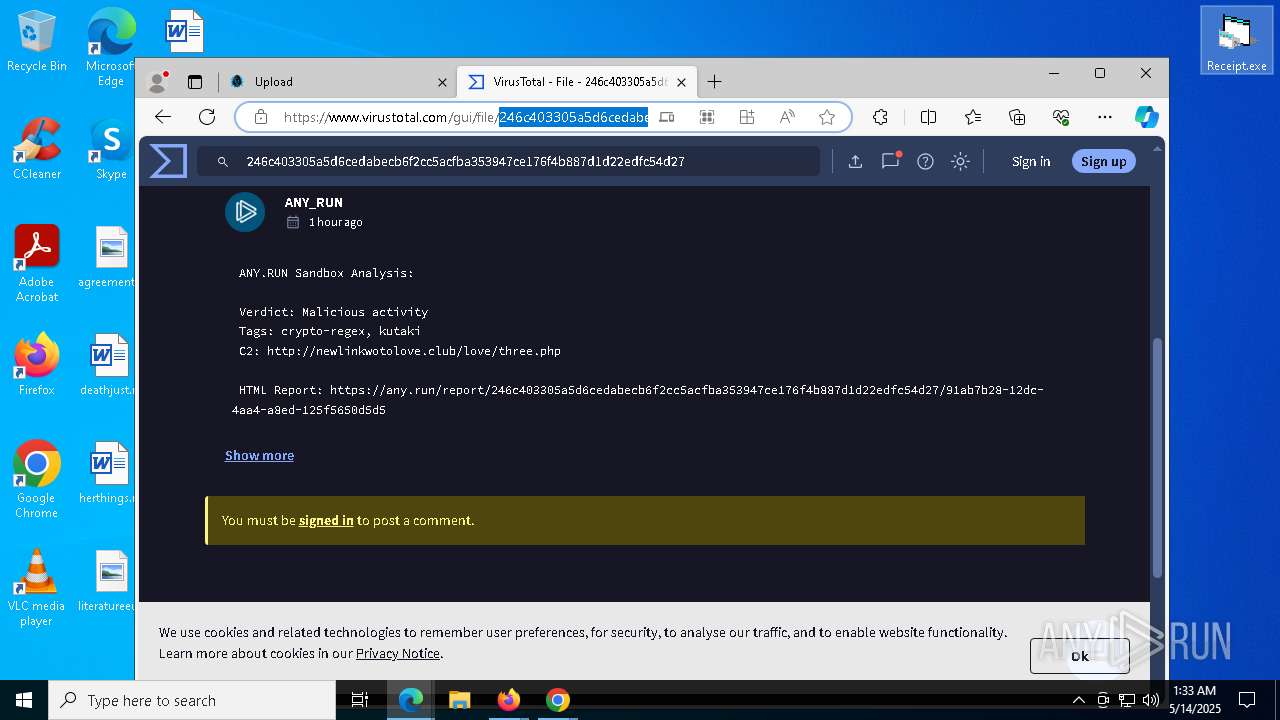The width and height of the screenshot is (1280, 720).
Task: Click the Sign up button
Action: tap(1103, 161)
